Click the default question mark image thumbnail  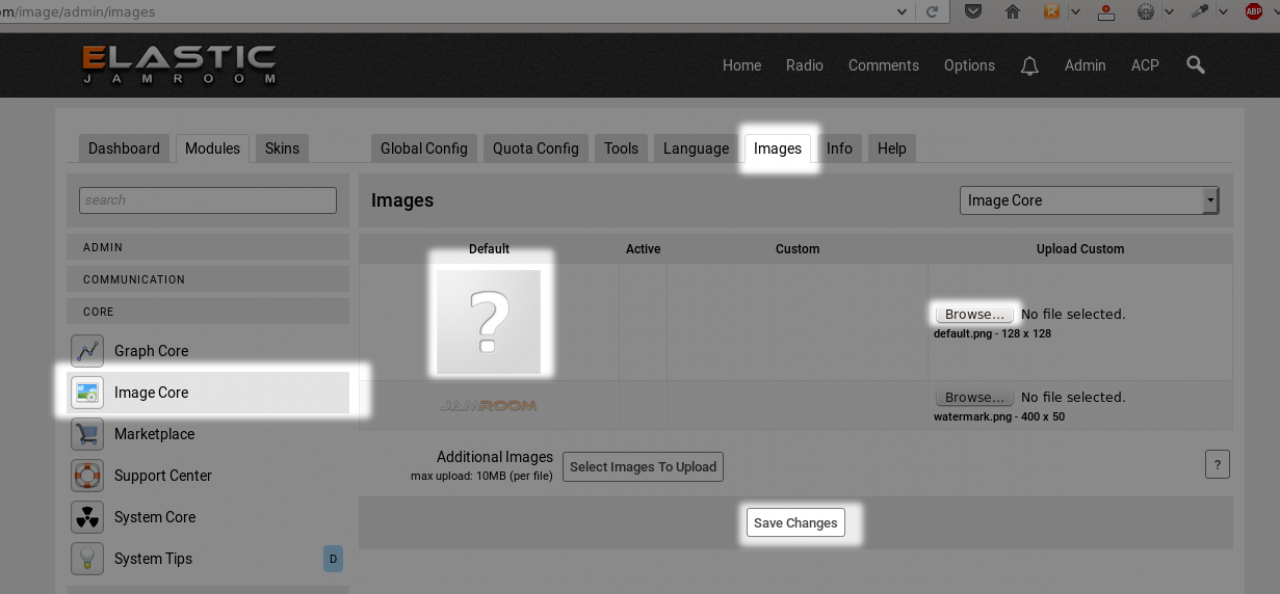tap(488, 322)
